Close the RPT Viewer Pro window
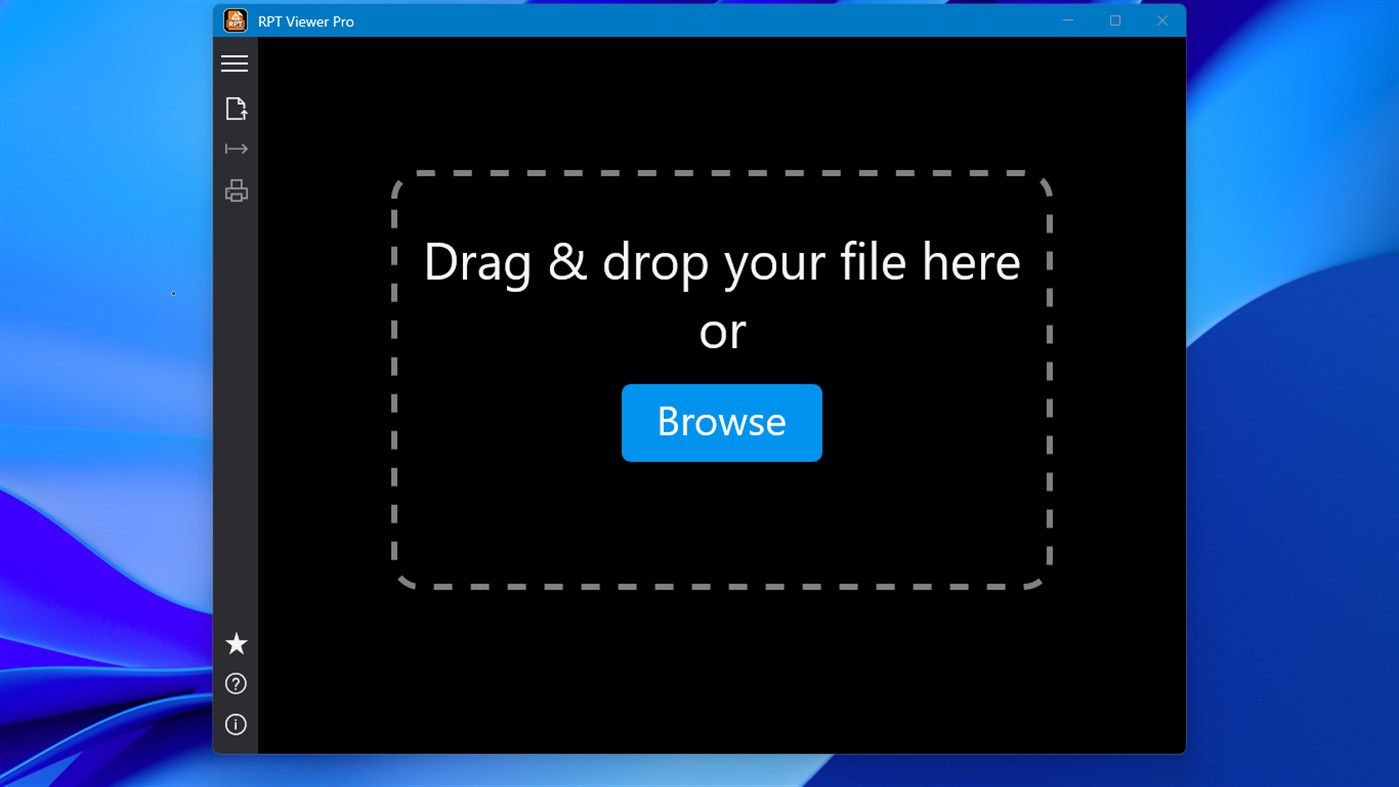Screen dimensions: 1399x787 (1162, 21)
